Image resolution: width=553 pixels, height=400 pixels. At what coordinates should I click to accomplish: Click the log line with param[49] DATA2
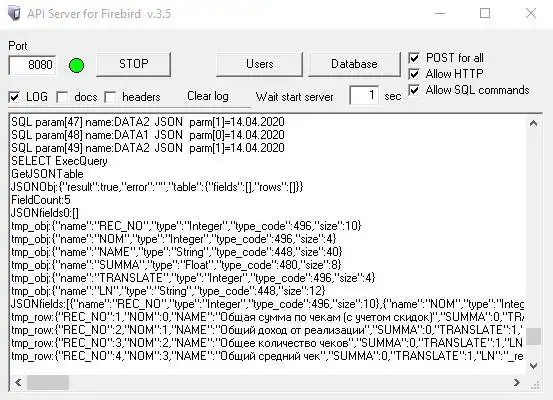(148, 148)
